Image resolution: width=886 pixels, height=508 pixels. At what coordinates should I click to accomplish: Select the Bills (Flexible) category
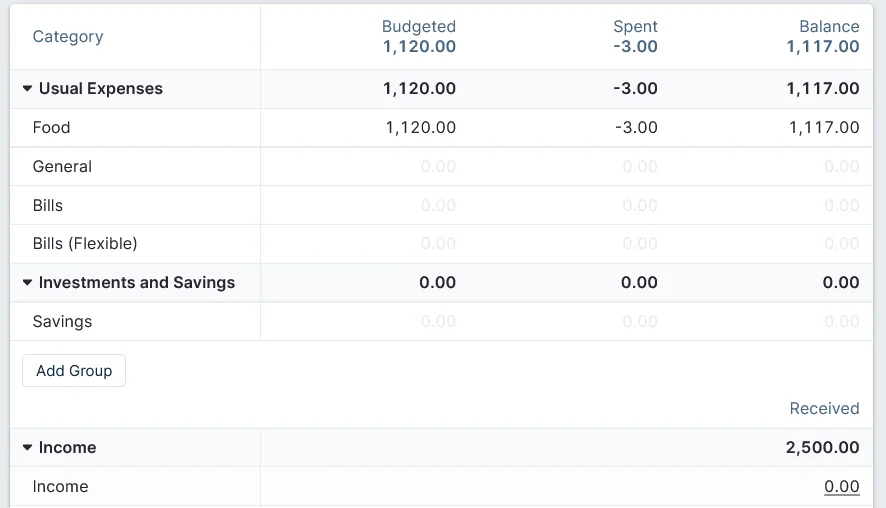click(85, 244)
